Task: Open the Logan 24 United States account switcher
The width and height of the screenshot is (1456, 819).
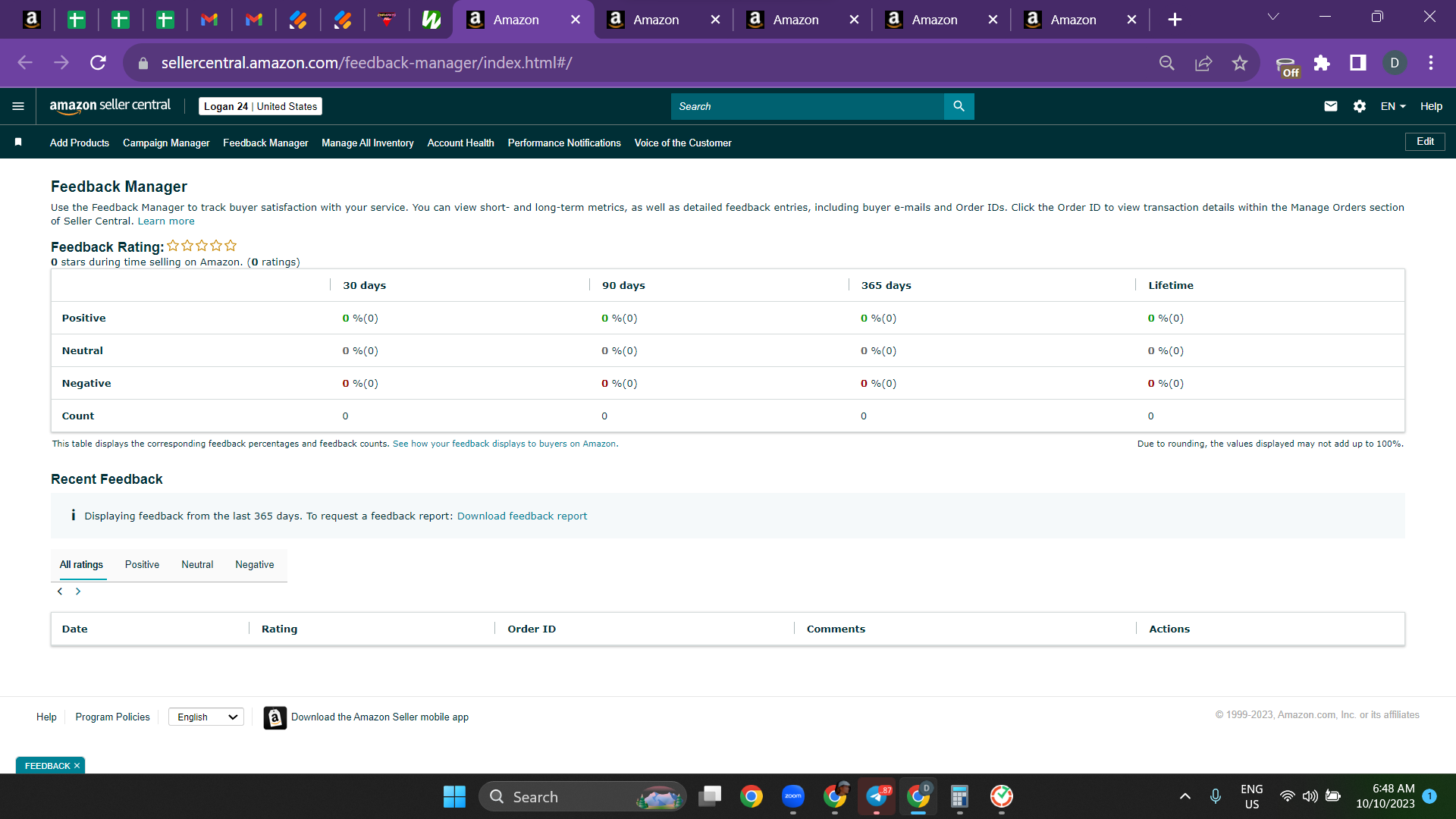Action: 260,106
